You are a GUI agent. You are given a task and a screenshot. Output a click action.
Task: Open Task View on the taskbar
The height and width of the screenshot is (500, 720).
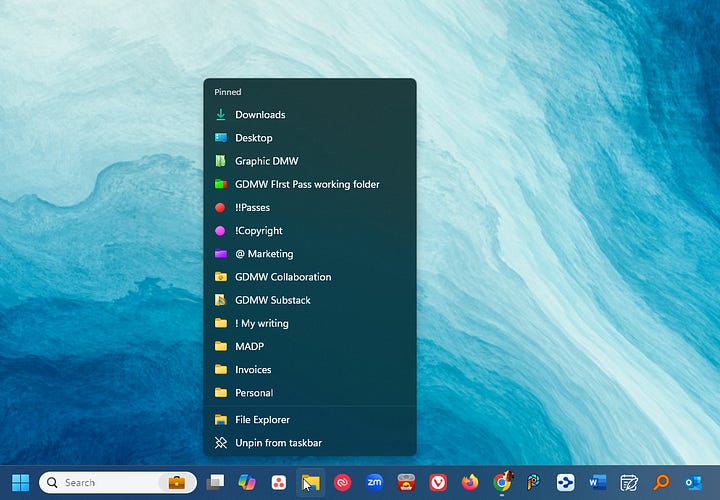coord(215,483)
